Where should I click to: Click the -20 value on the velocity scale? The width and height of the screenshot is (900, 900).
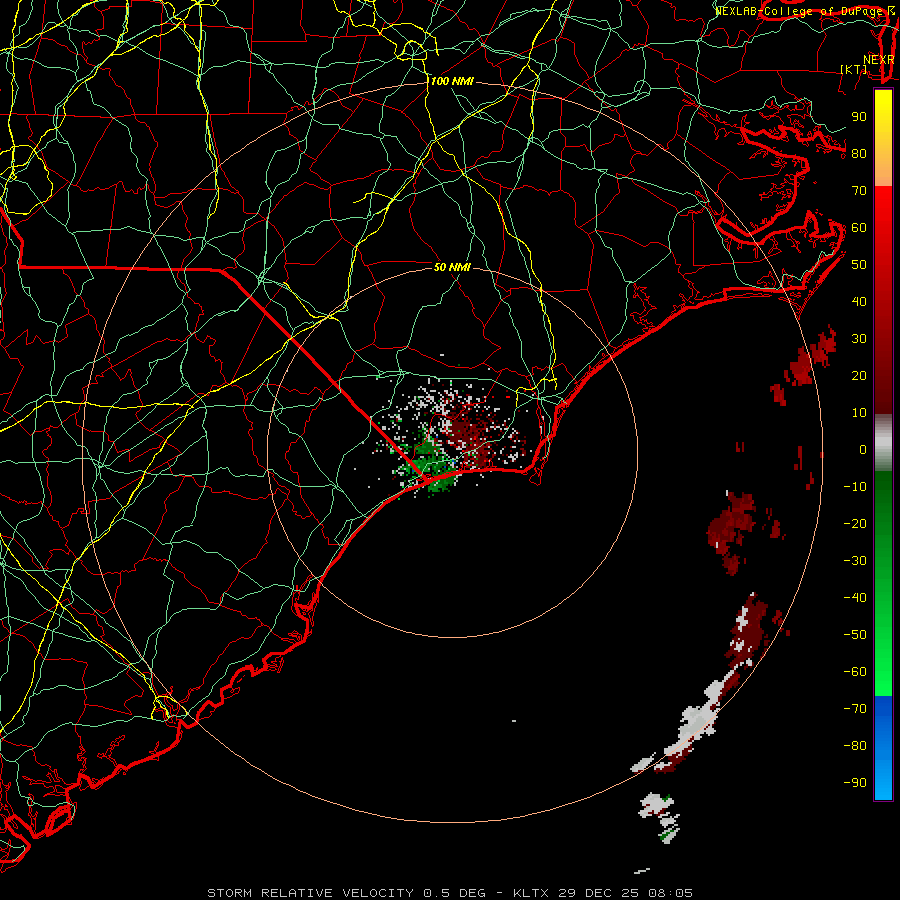(x=855, y=523)
